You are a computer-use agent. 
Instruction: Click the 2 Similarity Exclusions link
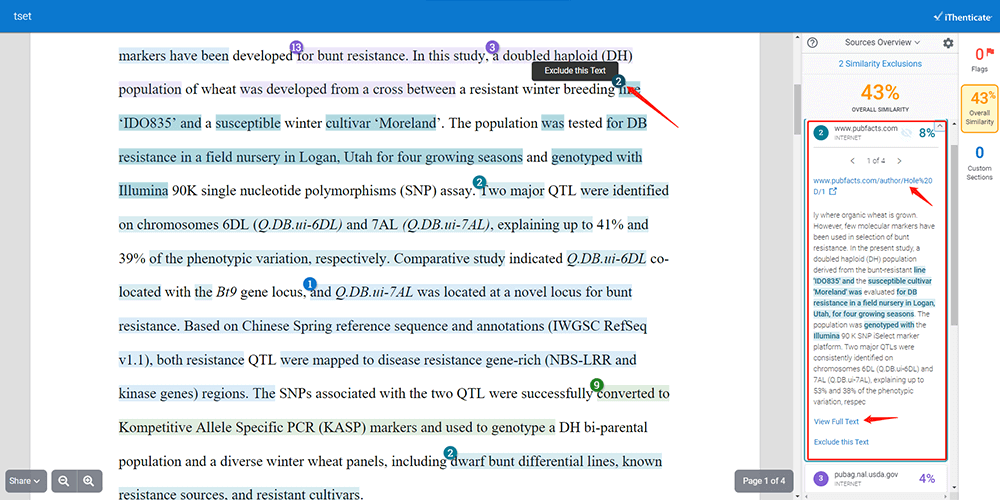pos(880,63)
